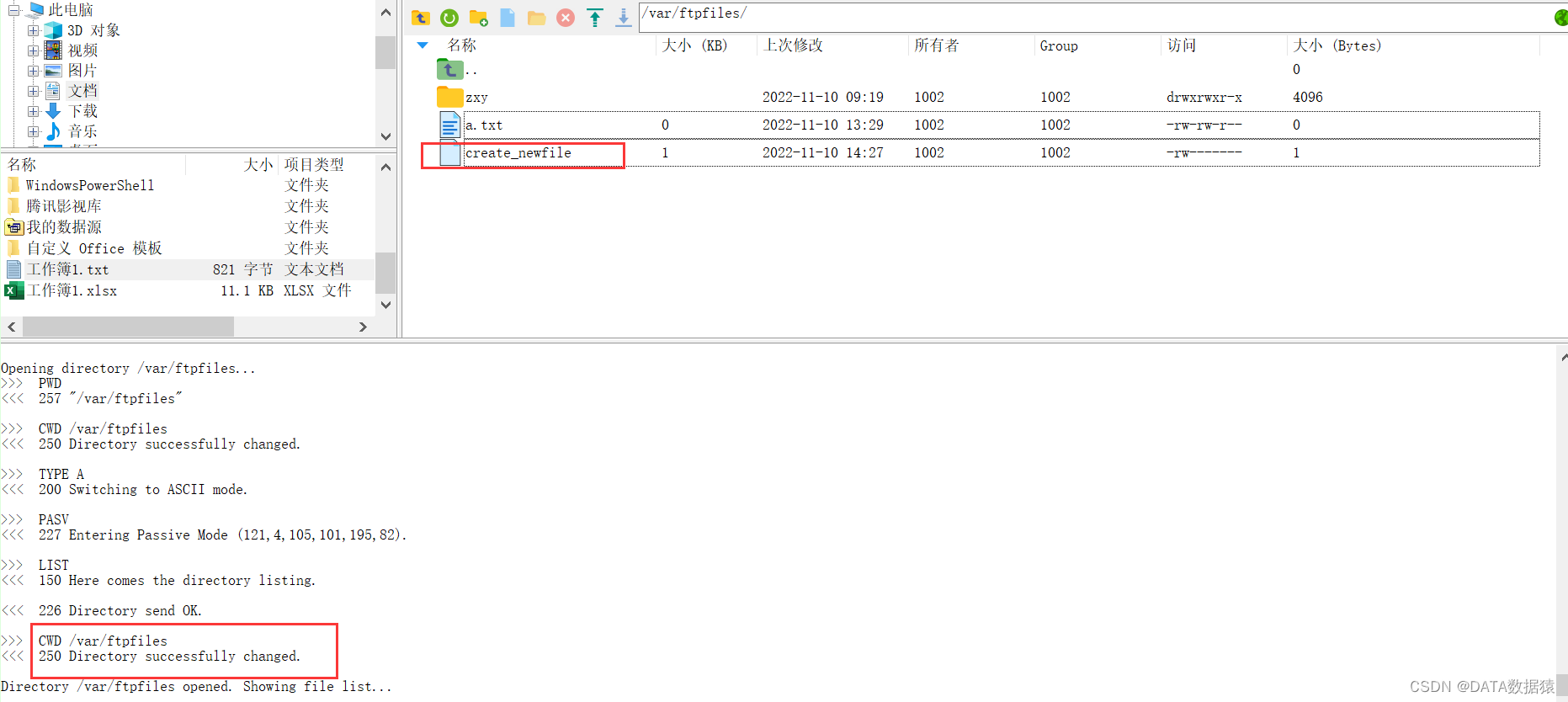Select the zxy folder name
The height and width of the screenshot is (702, 1568).
476,98
